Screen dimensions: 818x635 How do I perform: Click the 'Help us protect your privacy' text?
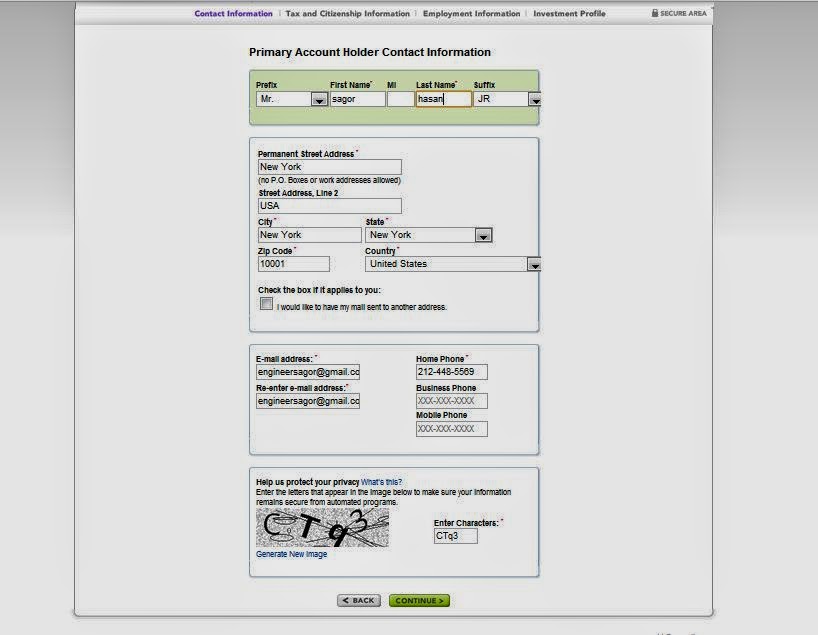[307, 482]
